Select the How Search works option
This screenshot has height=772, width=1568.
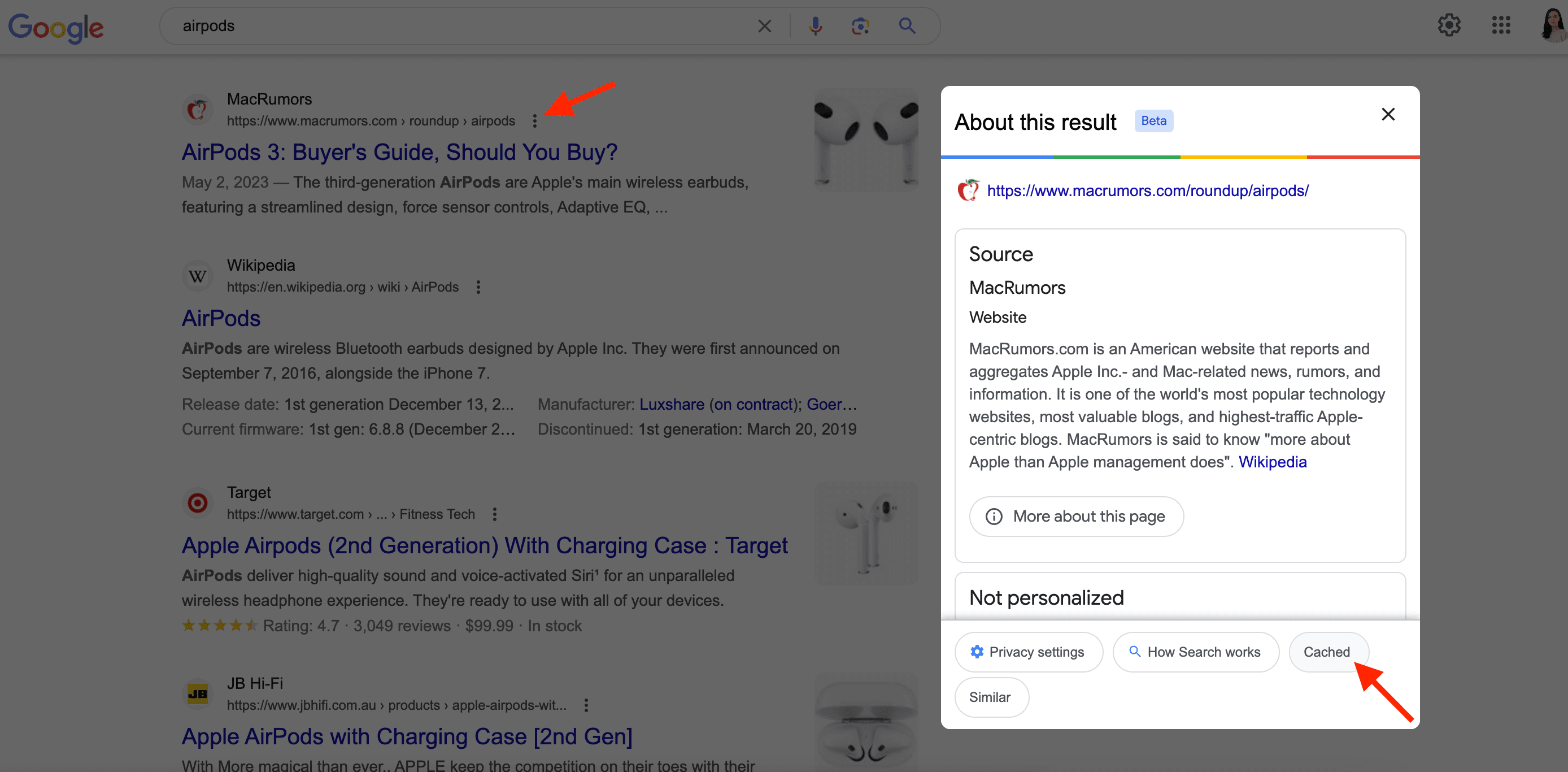(1194, 651)
